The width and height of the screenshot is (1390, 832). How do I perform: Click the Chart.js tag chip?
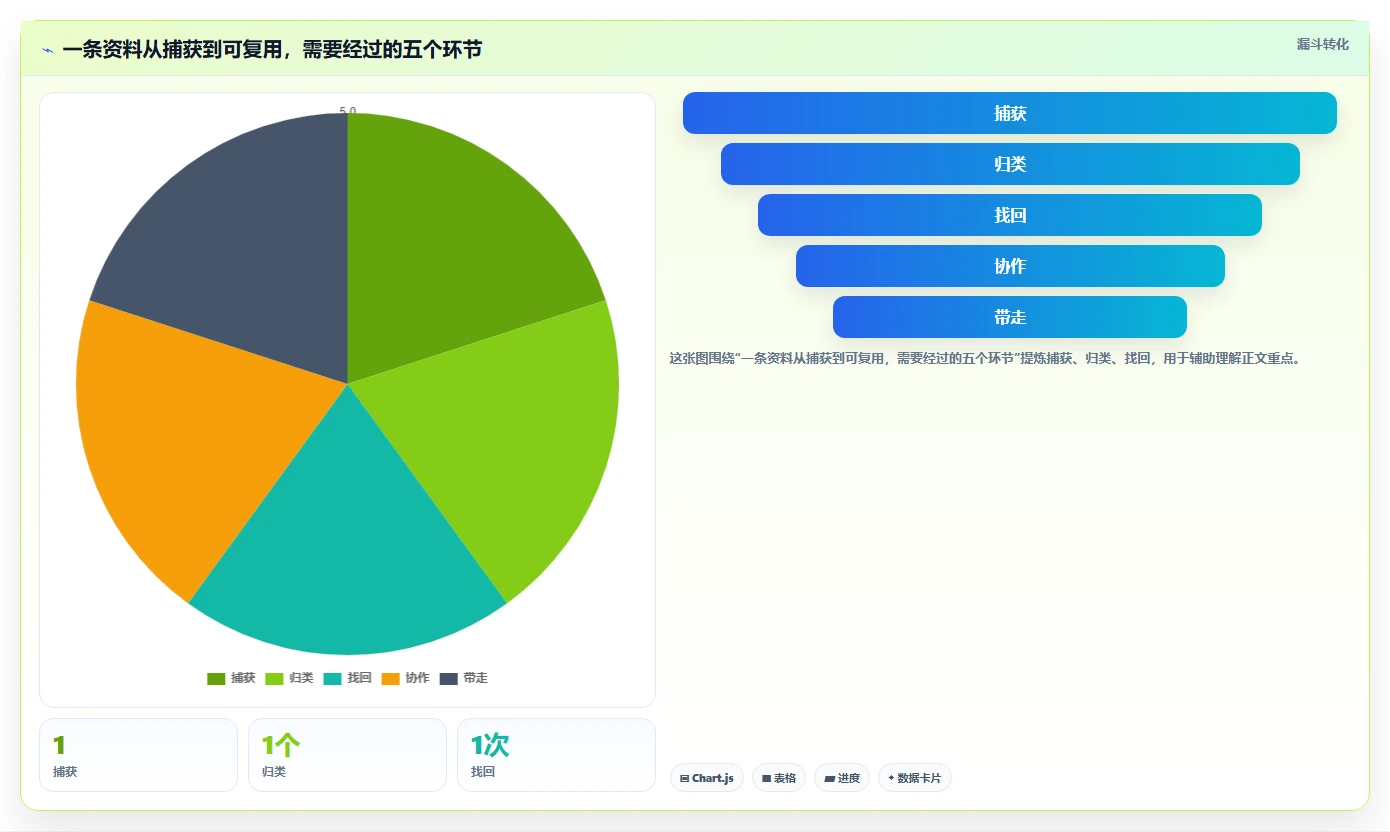point(707,778)
